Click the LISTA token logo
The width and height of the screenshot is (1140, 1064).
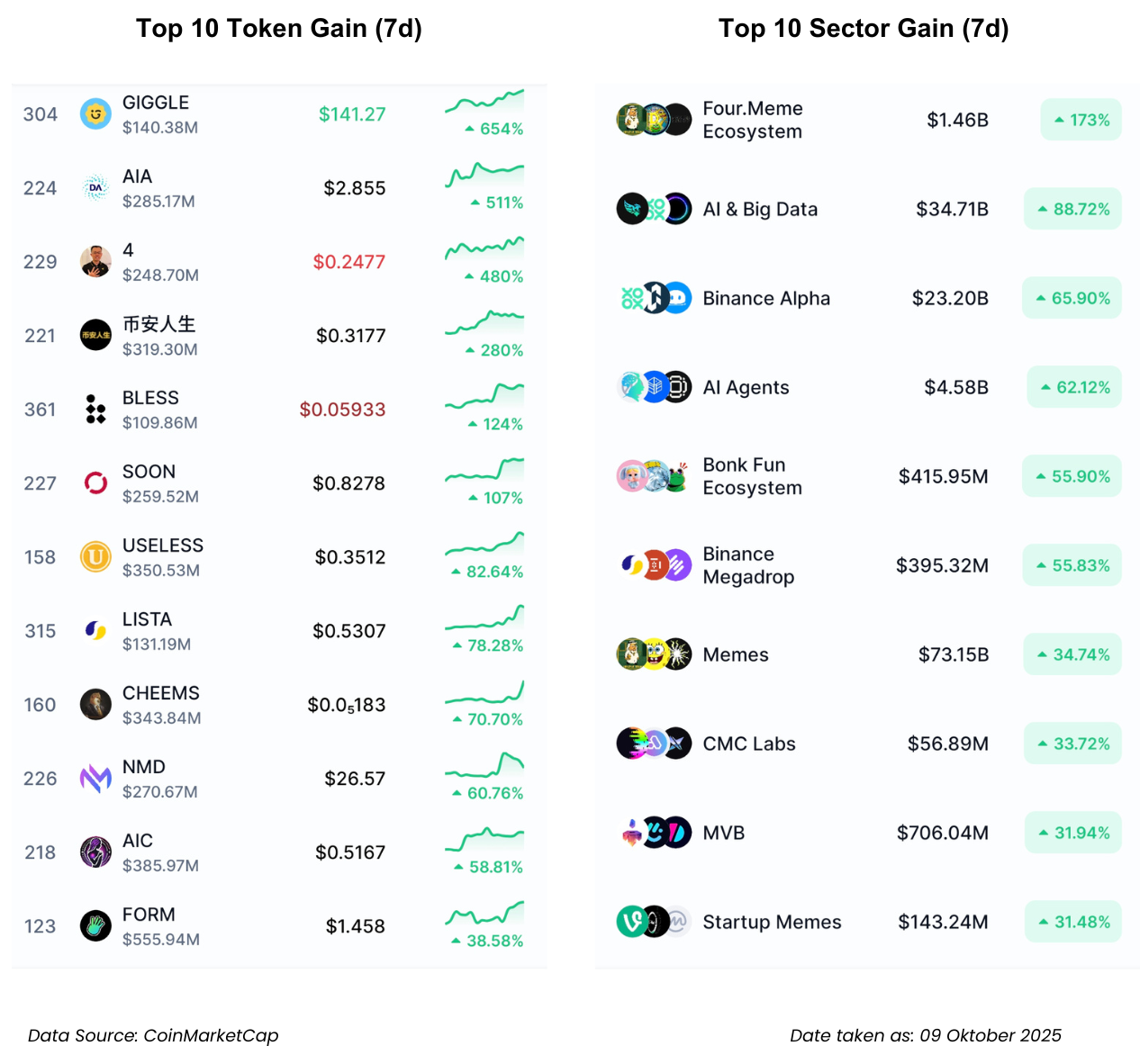click(95, 631)
